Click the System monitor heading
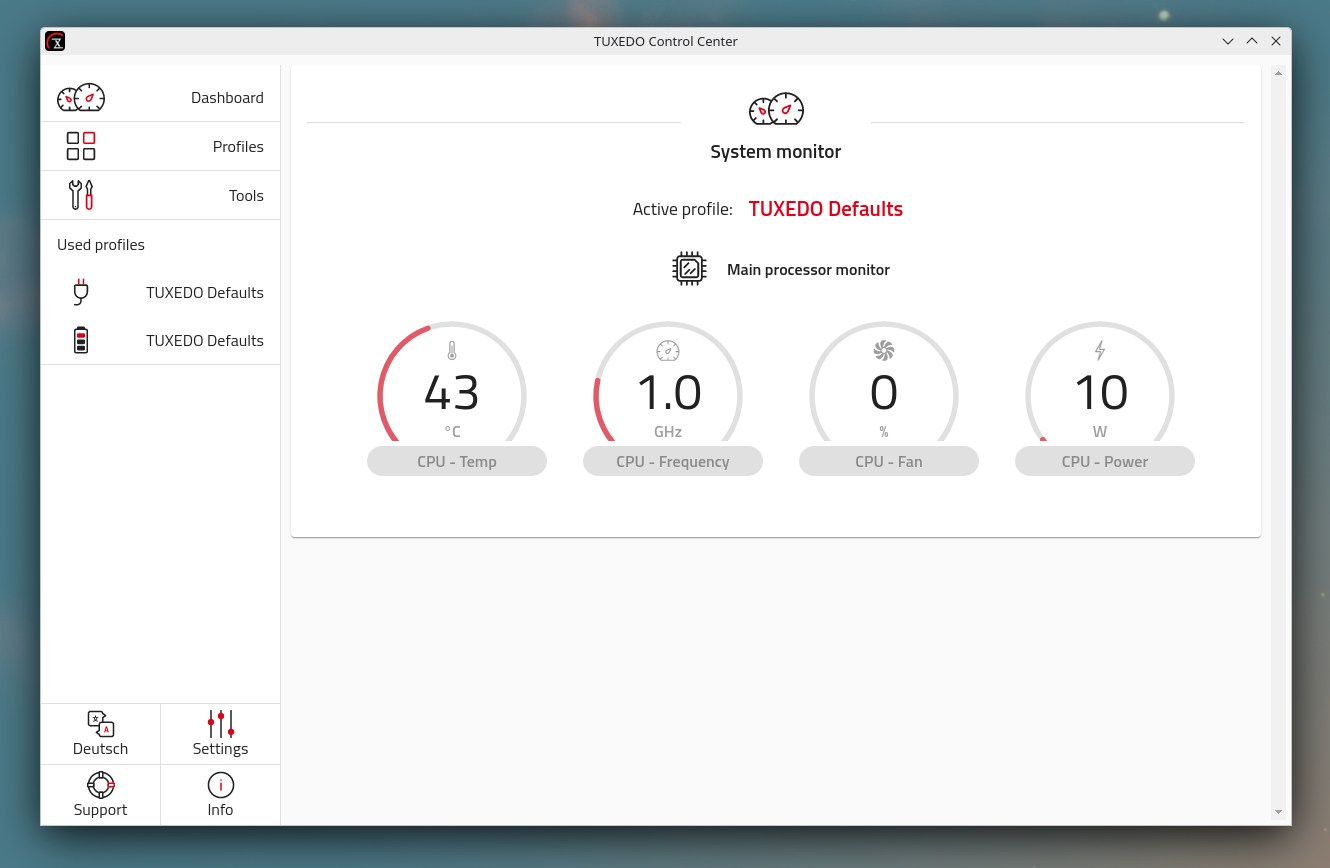The height and width of the screenshot is (868, 1330). [776, 152]
